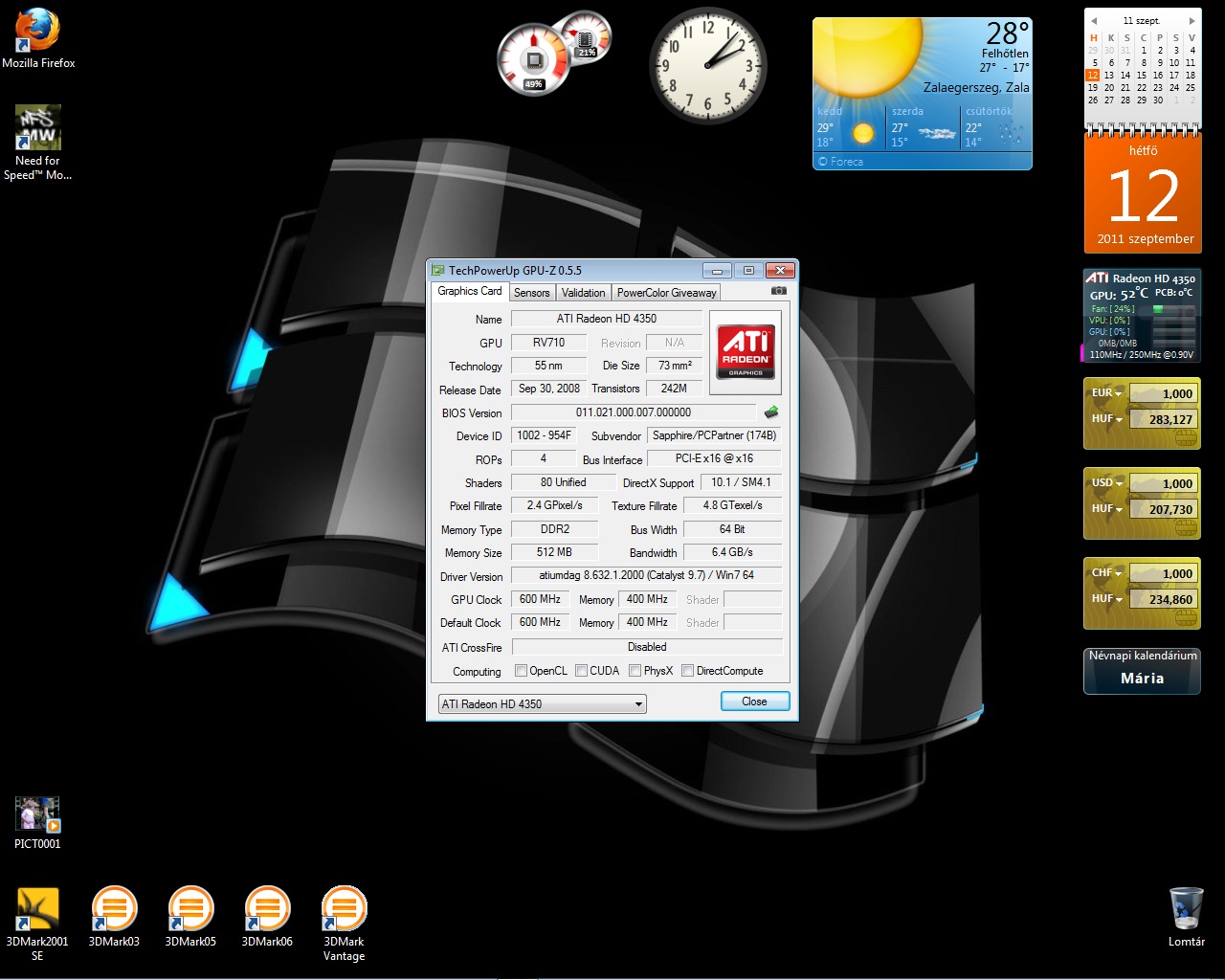This screenshot has height=980, width=1225.
Task: Click the GPU-Z screenshot camera icon
Action: pos(778,291)
